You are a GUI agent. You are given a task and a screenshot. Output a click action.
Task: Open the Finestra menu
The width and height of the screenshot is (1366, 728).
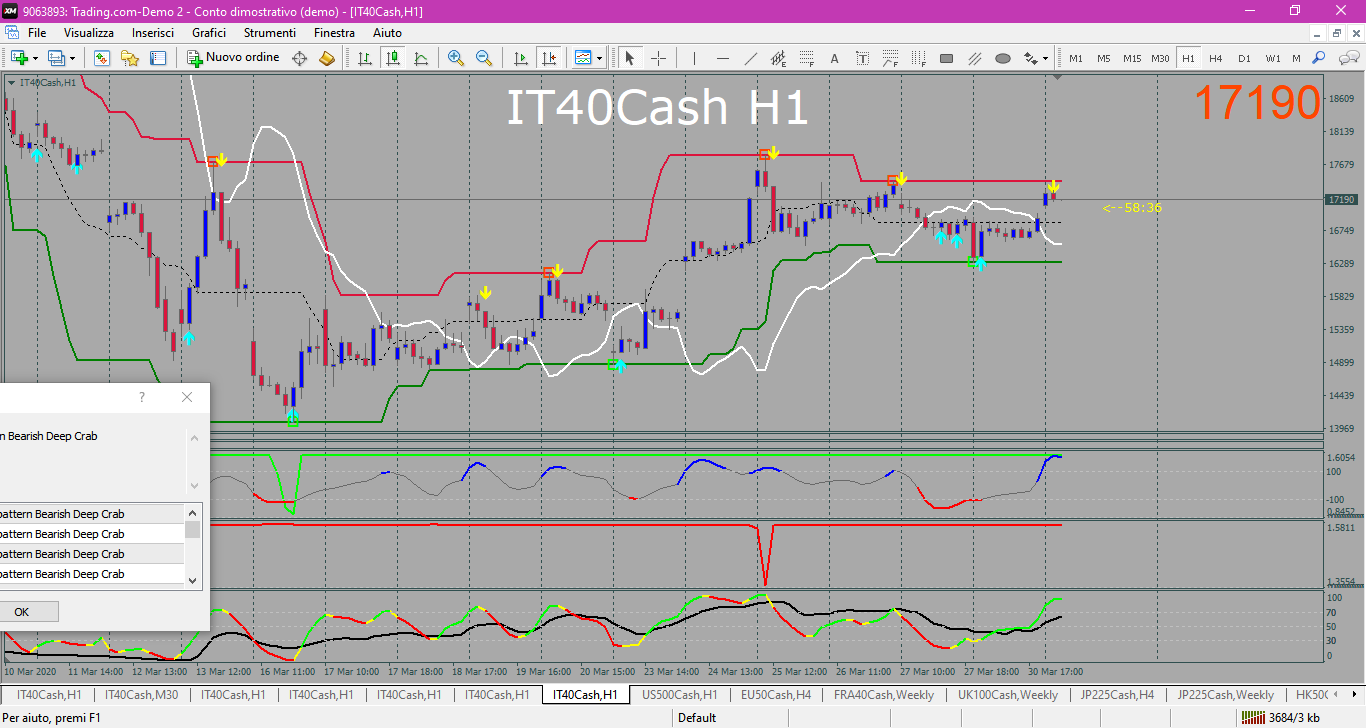(334, 33)
